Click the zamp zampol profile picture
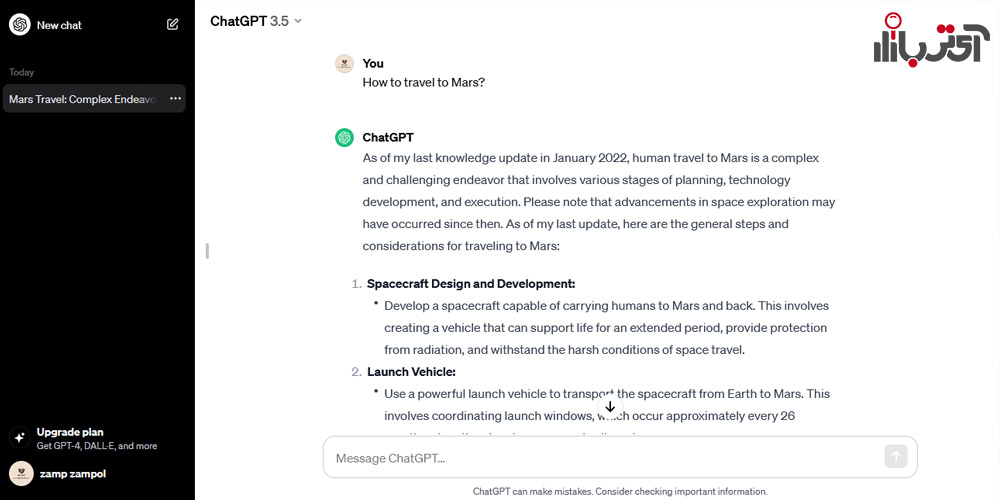The height and width of the screenshot is (500, 1000). pyautogui.click(x=21, y=474)
